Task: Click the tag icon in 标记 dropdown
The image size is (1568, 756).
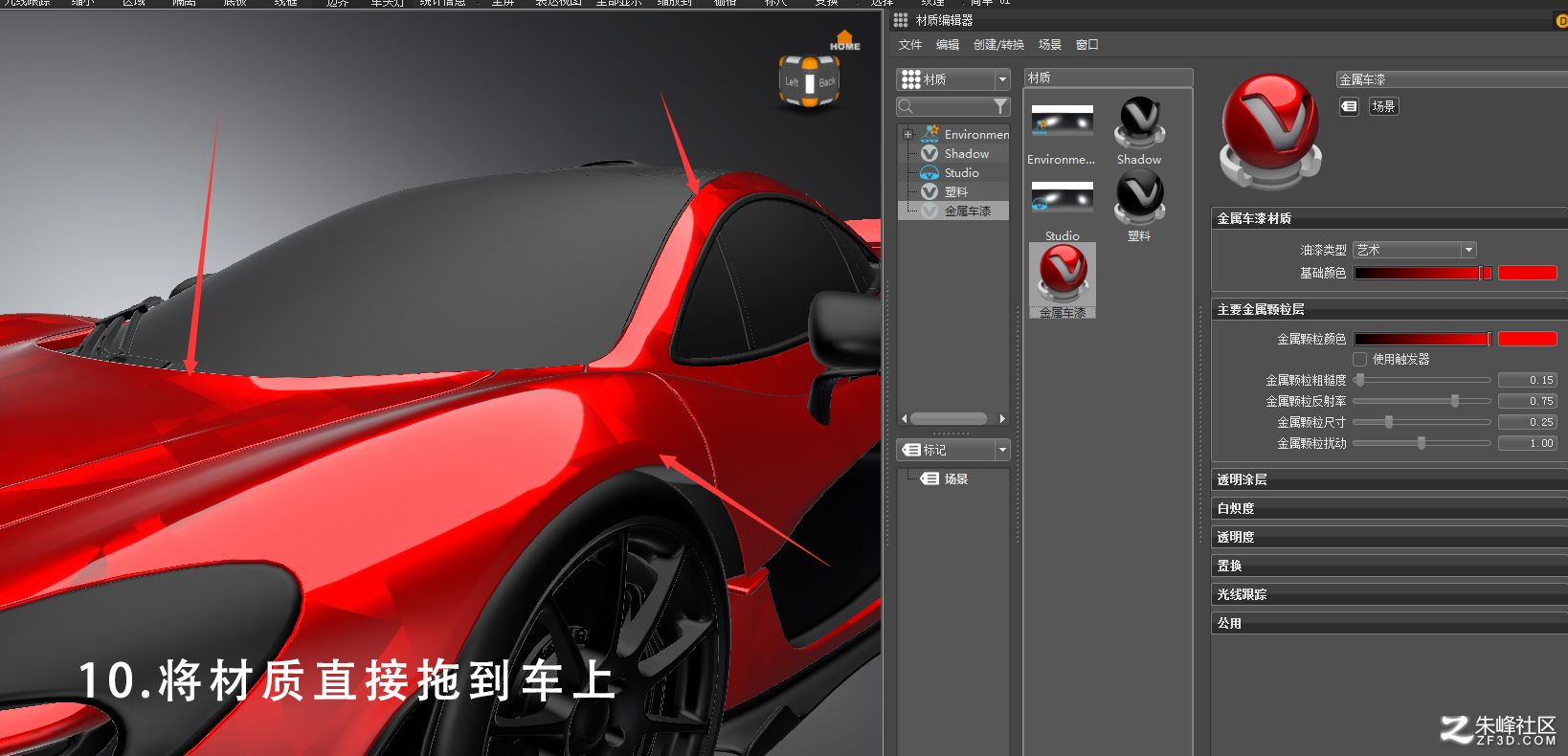Action: pyautogui.click(x=911, y=450)
